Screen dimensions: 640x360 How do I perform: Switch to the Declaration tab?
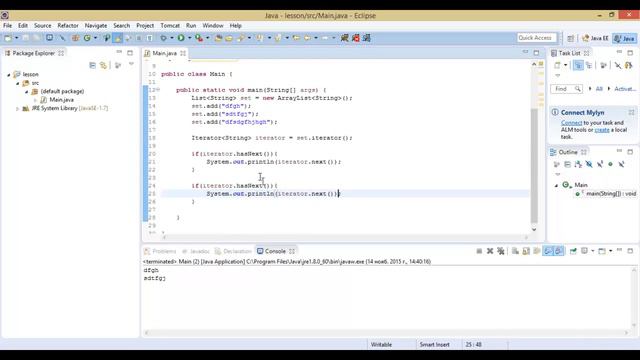click(233, 251)
